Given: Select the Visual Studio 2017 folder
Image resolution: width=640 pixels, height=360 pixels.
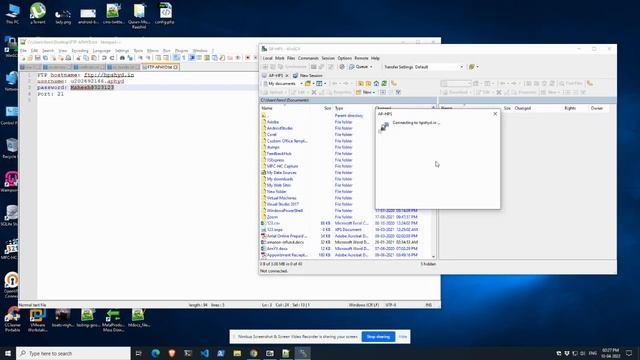Looking at the screenshot, I should click(x=283, y=204).
